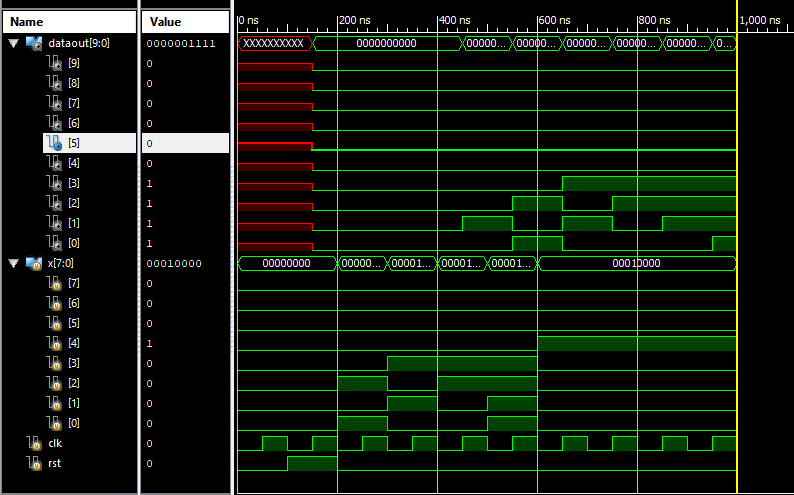Screen dimensions: 794x495
Task: Click the rst high pulse in waveform
Action: tap(312, 463)
